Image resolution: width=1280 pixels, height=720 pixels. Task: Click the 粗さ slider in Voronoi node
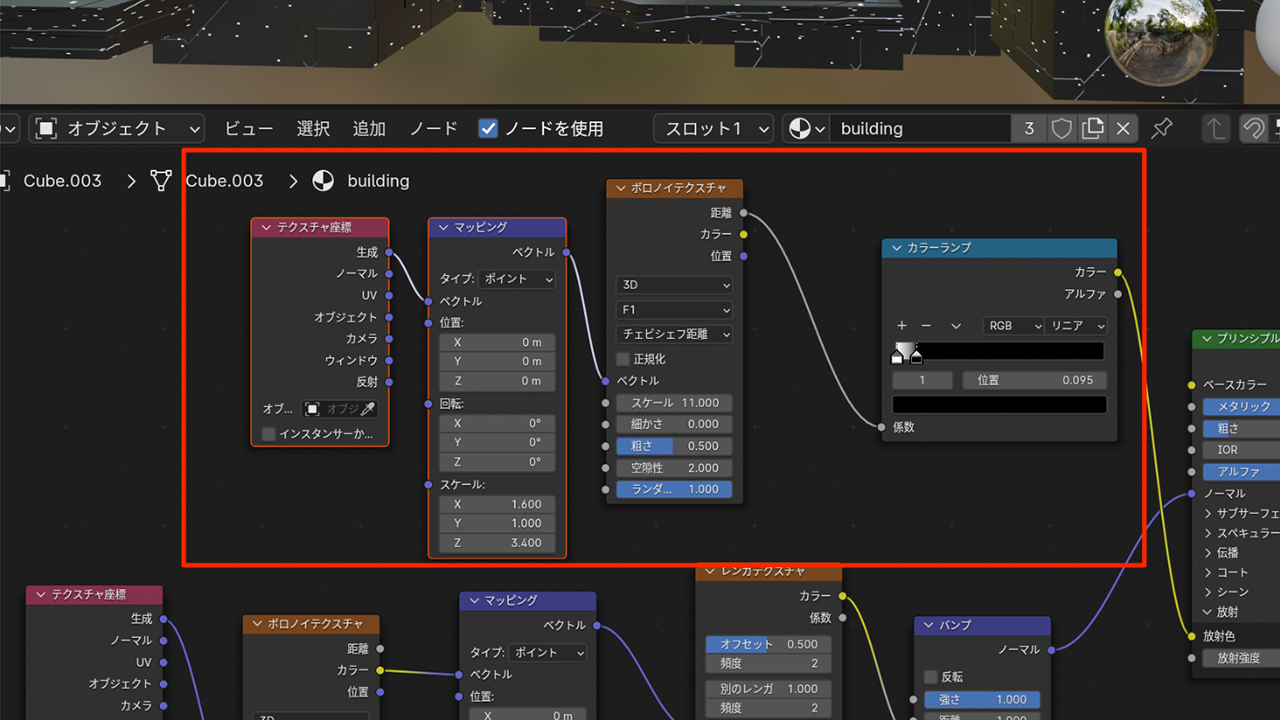[675, 446]
